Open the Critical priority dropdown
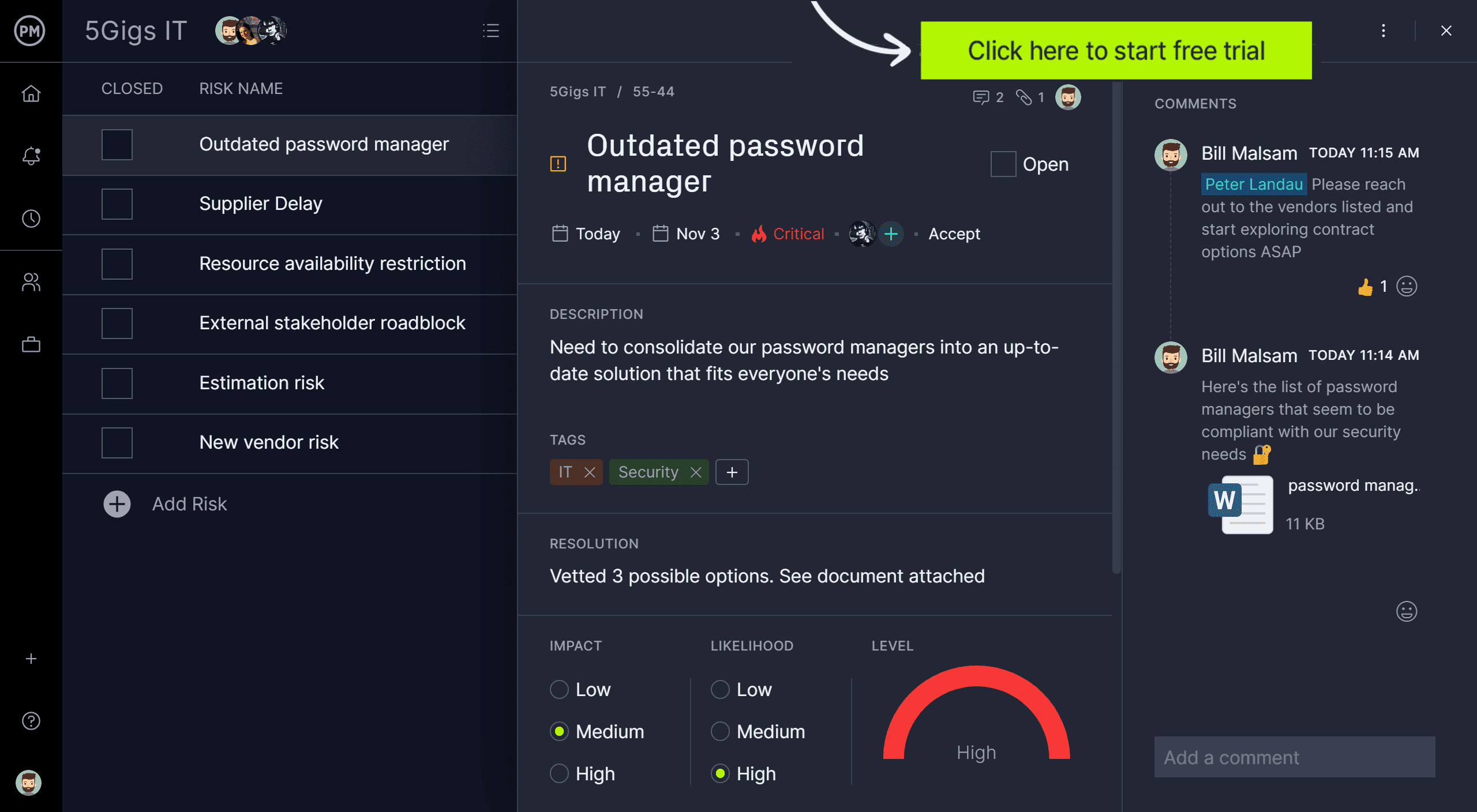This screenshot has height=812, width=1477. (x=799, y=234)
